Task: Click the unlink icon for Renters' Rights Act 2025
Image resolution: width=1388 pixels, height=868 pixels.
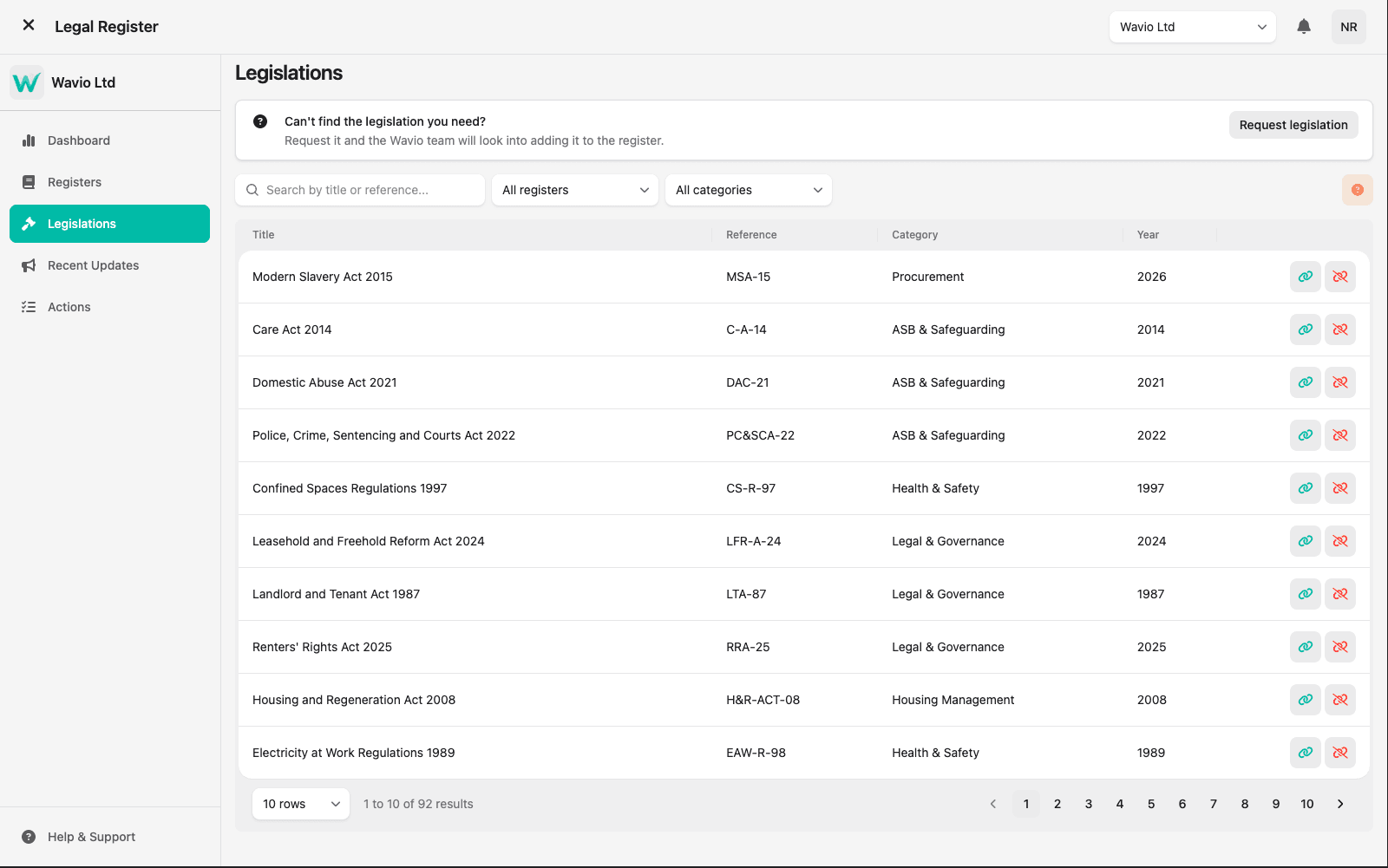Action: click(x=1340, y=647)
